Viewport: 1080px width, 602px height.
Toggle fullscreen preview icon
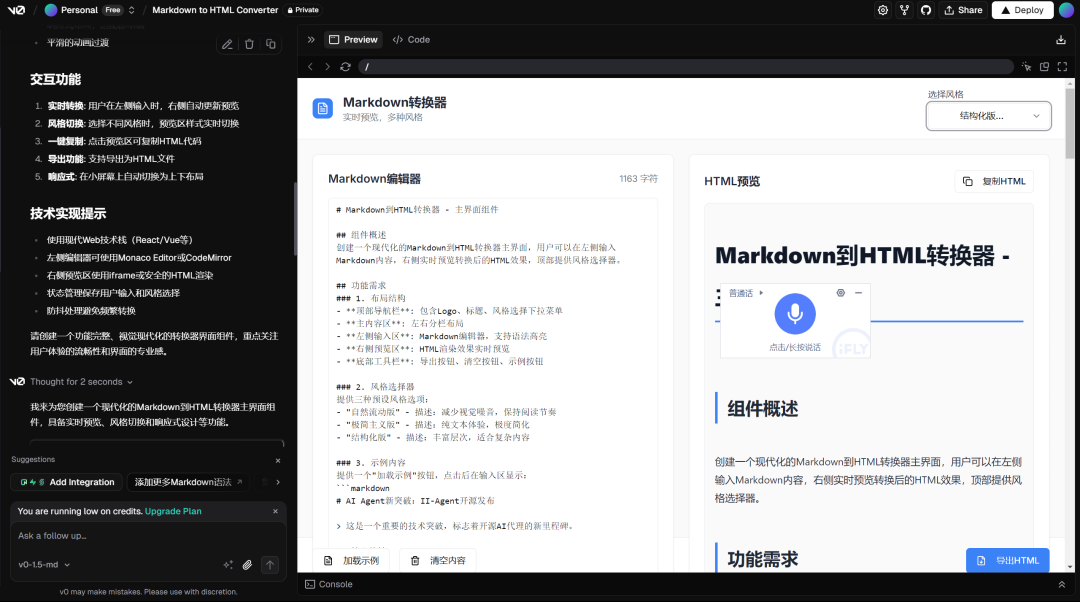[x=1062, y=67]
